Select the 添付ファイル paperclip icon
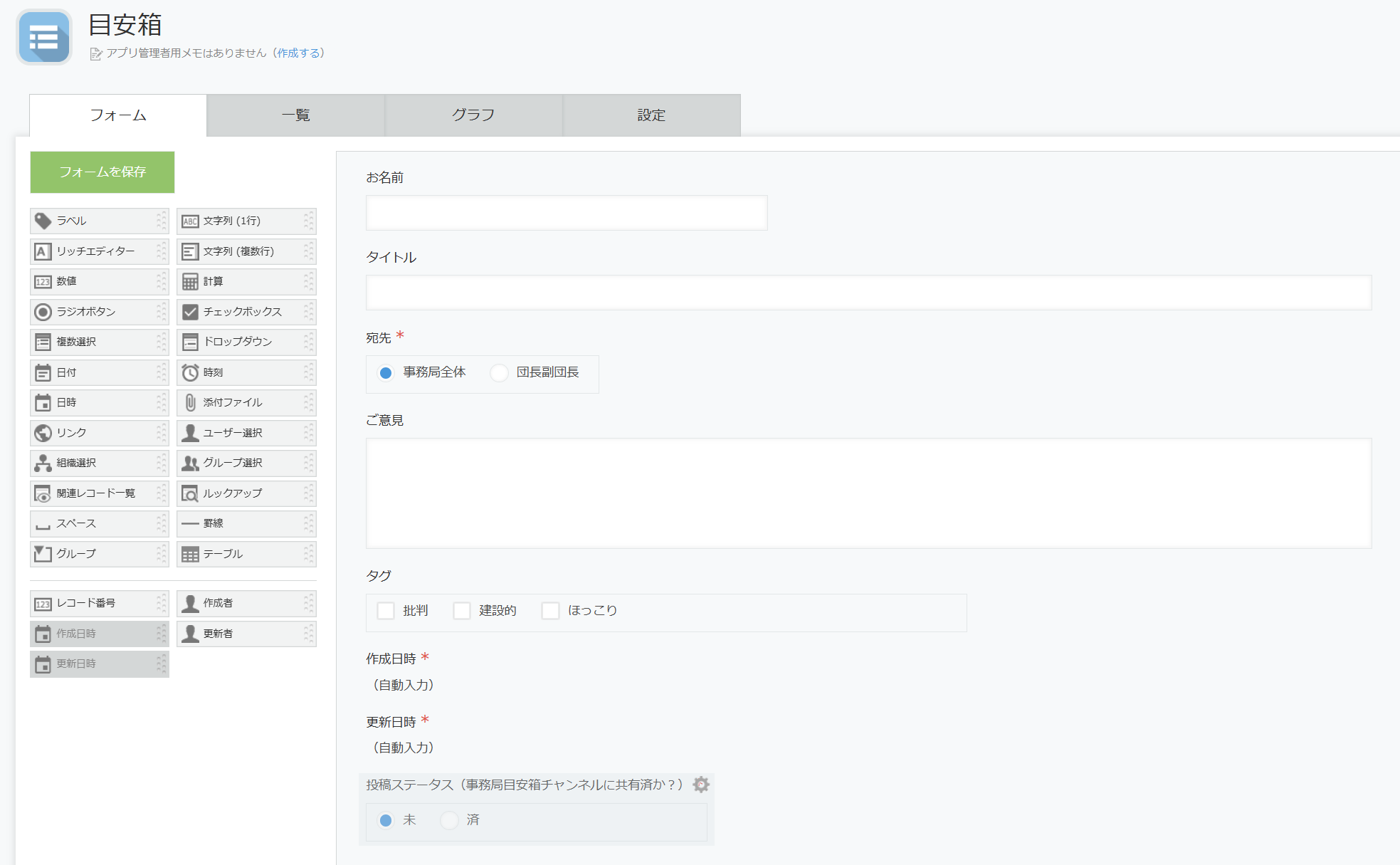This screenshot has height=865, width=1400. tap(190, 403)
